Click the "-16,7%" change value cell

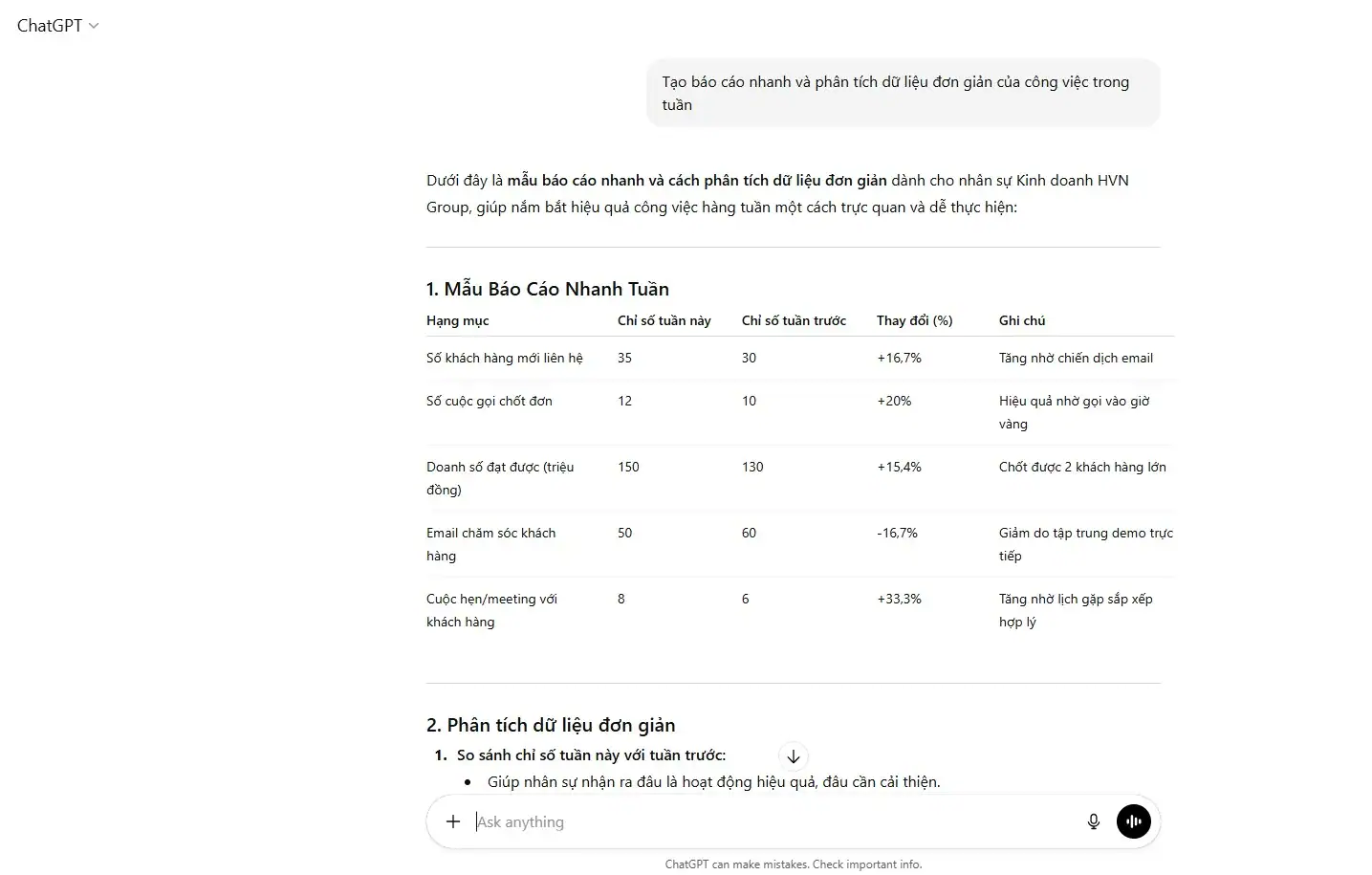point(898,533)
